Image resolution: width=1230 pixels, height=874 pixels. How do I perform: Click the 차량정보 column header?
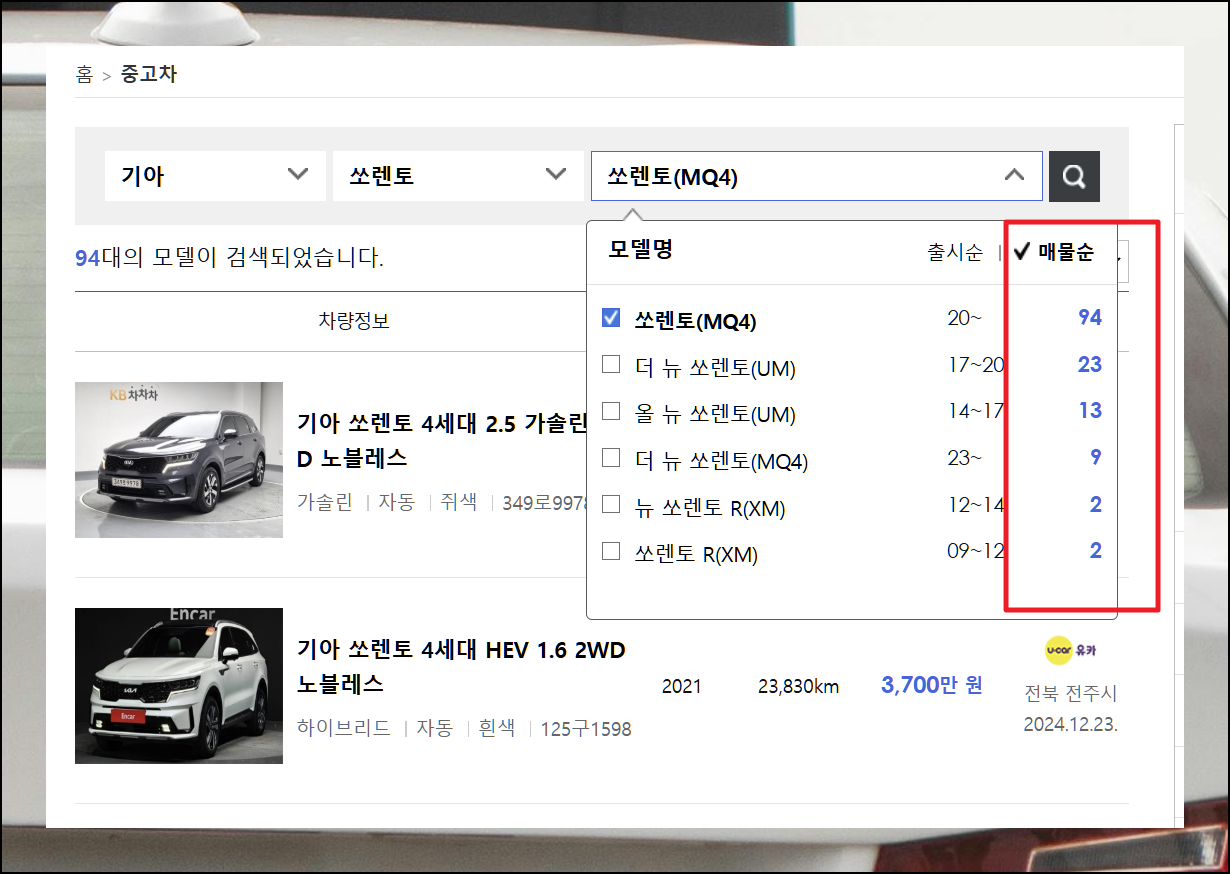tap(354, 321)
